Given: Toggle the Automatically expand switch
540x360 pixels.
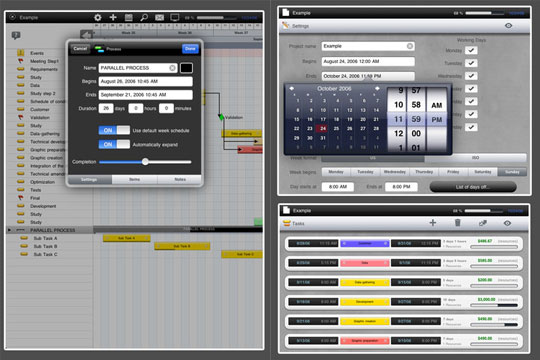Looking at the screenshot, I should pos(114,144).
